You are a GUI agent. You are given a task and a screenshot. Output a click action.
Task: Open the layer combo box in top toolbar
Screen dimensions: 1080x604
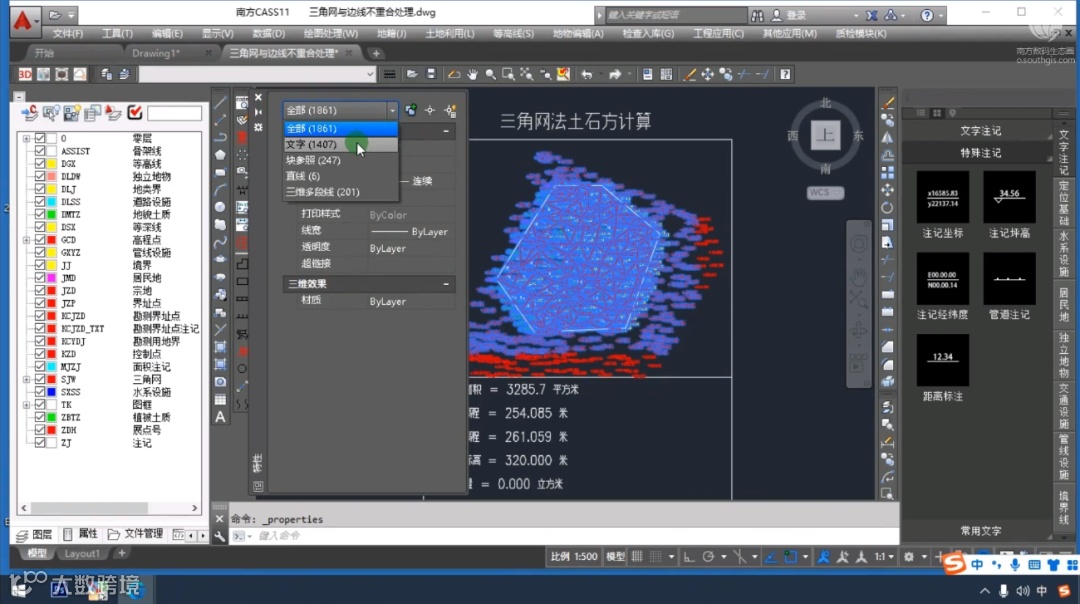point(257,74)
